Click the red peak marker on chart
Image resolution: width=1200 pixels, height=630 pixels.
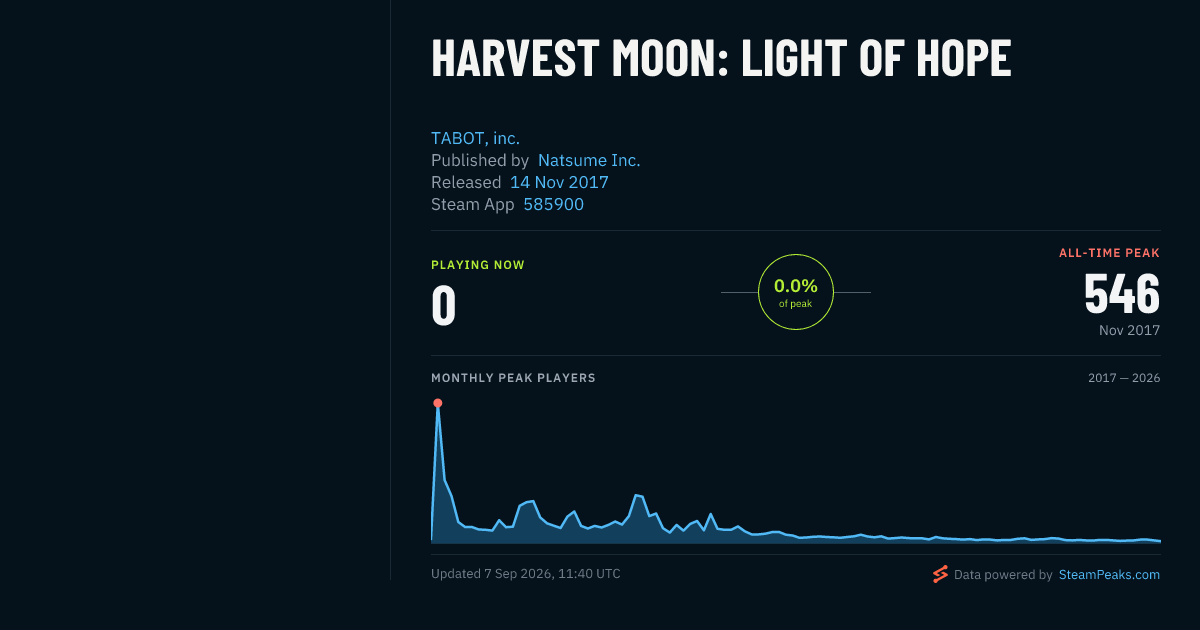437,403
